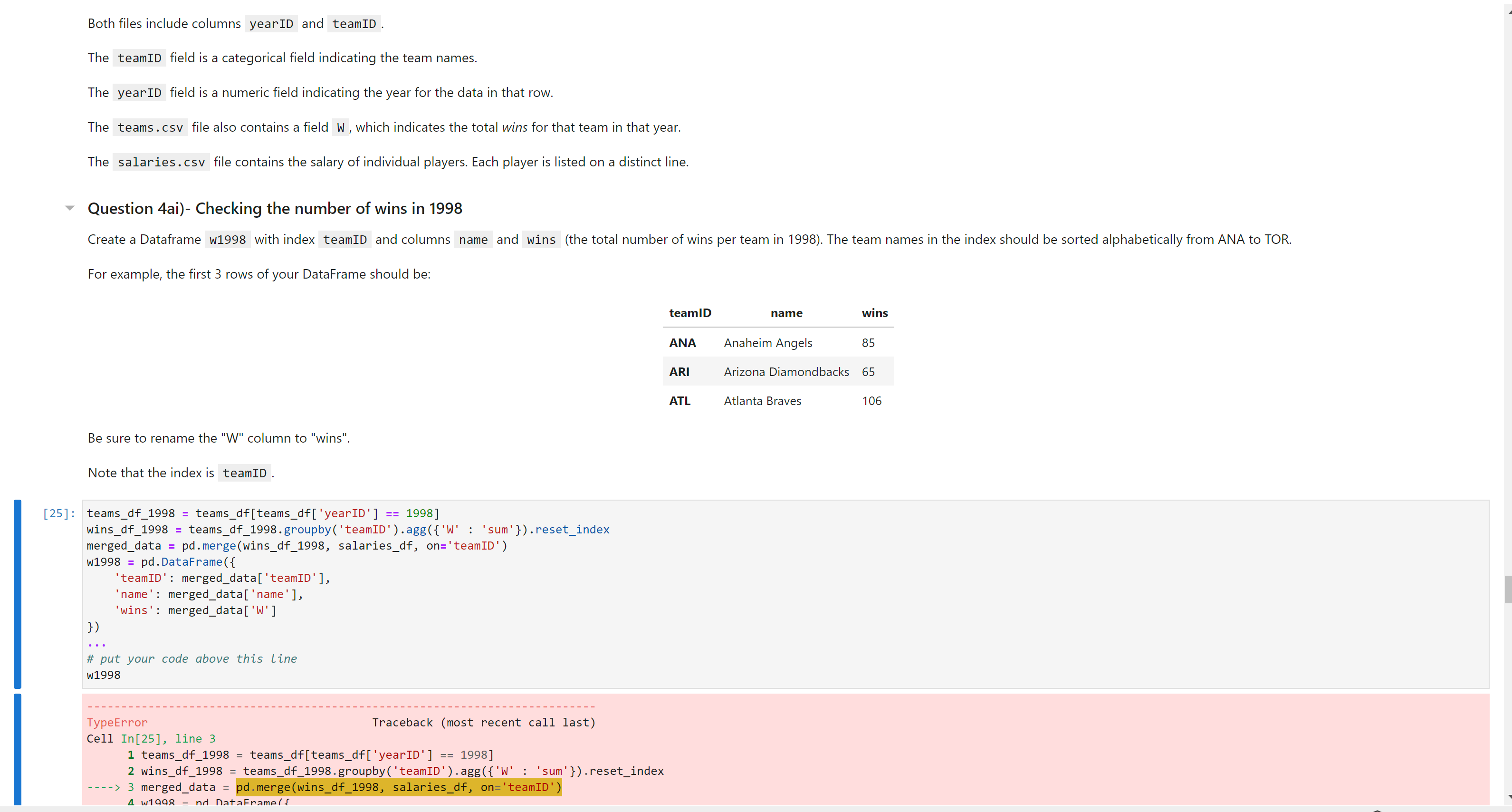
Task: Click cell In[25] execution count badge
Action: pyautogui.click(x=57, y=513)
